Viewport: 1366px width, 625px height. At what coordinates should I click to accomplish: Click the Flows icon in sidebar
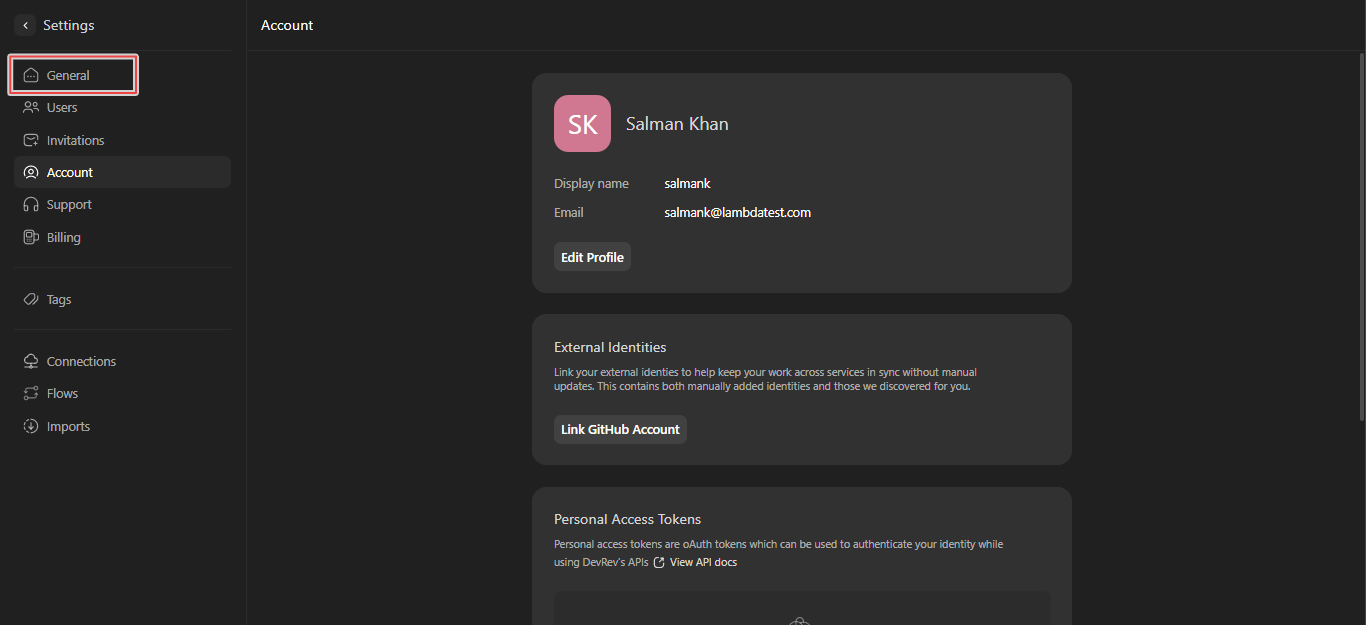click(31, 394)
